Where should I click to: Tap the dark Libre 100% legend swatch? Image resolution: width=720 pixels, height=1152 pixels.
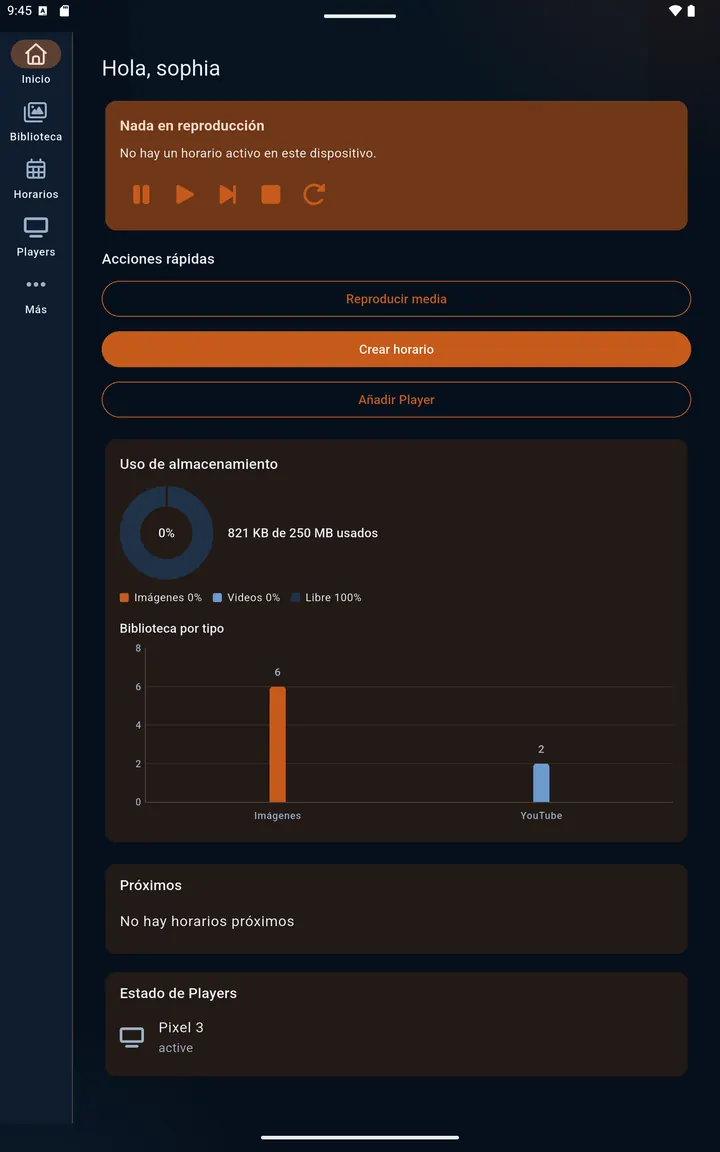295,598
